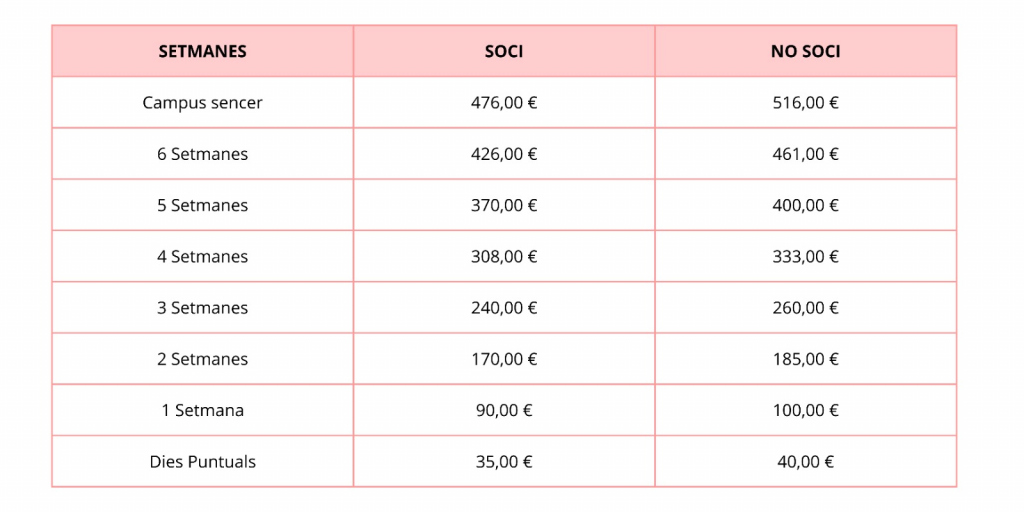Click the 516,00 € non-member price
The width and height of the screenshot is (1024, 512).
[x=805, y=103]
